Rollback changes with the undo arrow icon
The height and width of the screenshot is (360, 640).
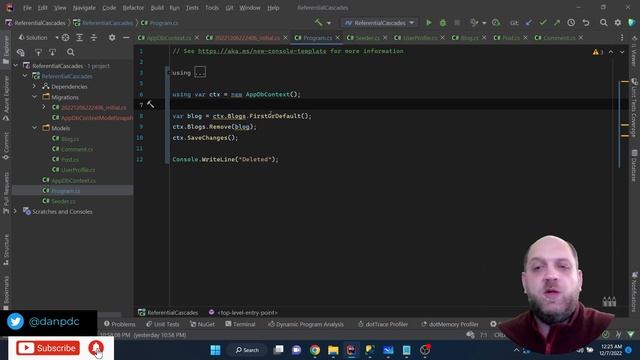click(586, 23)
